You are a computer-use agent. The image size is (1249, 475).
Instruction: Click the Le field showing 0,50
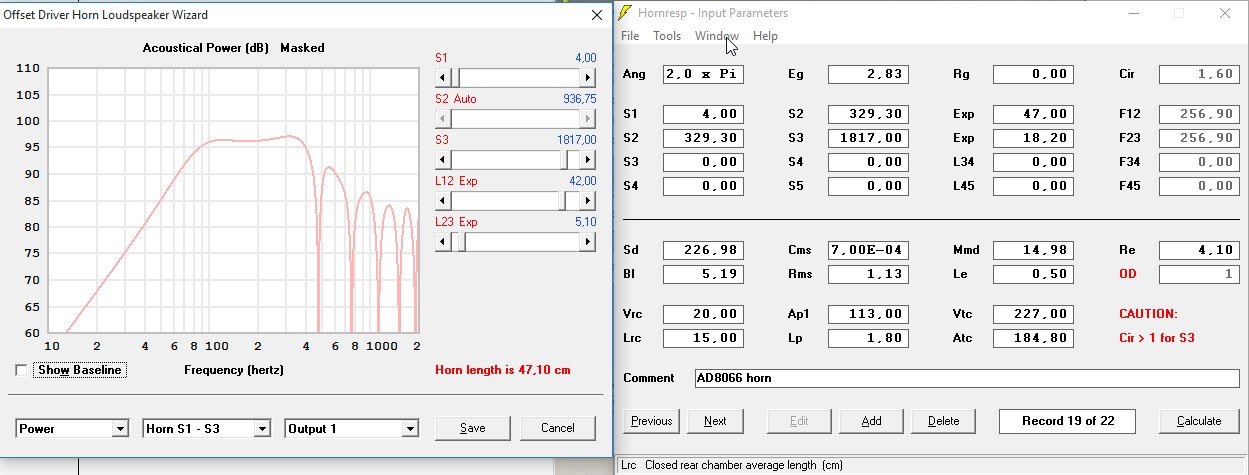coord(1033,274)
